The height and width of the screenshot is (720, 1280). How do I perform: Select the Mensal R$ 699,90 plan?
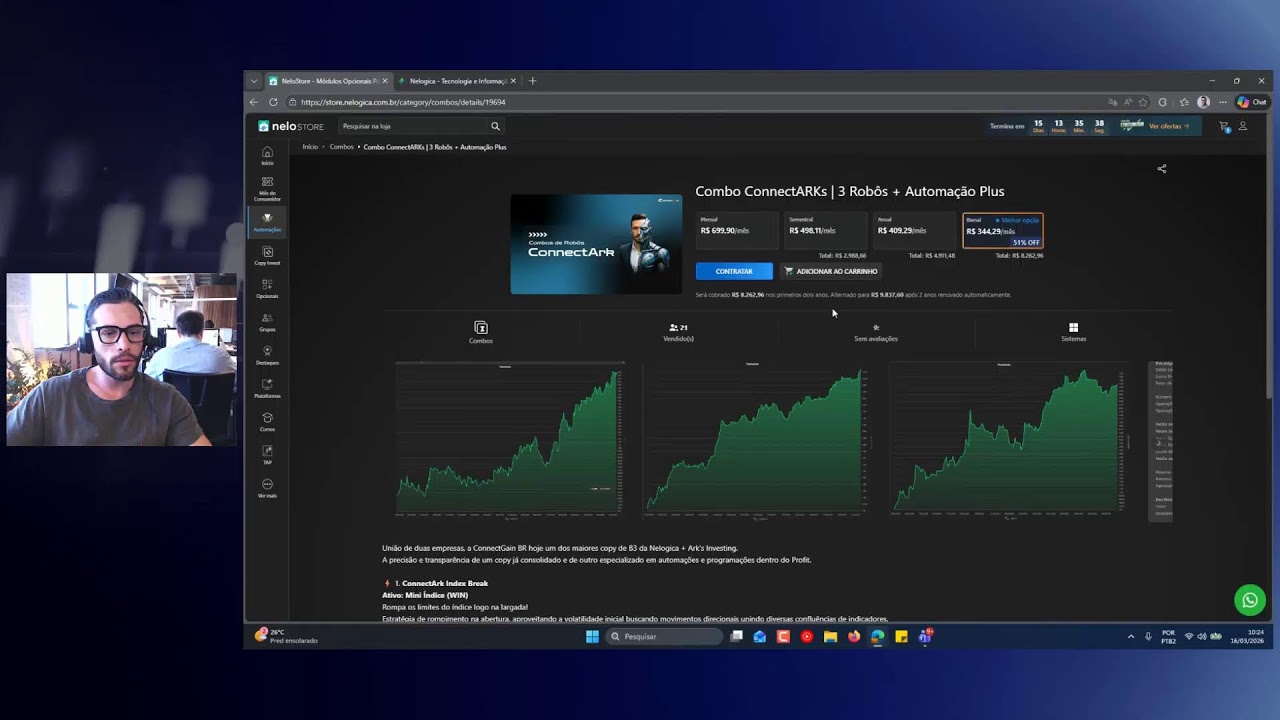pyautogui.click(x=738, y=230)
